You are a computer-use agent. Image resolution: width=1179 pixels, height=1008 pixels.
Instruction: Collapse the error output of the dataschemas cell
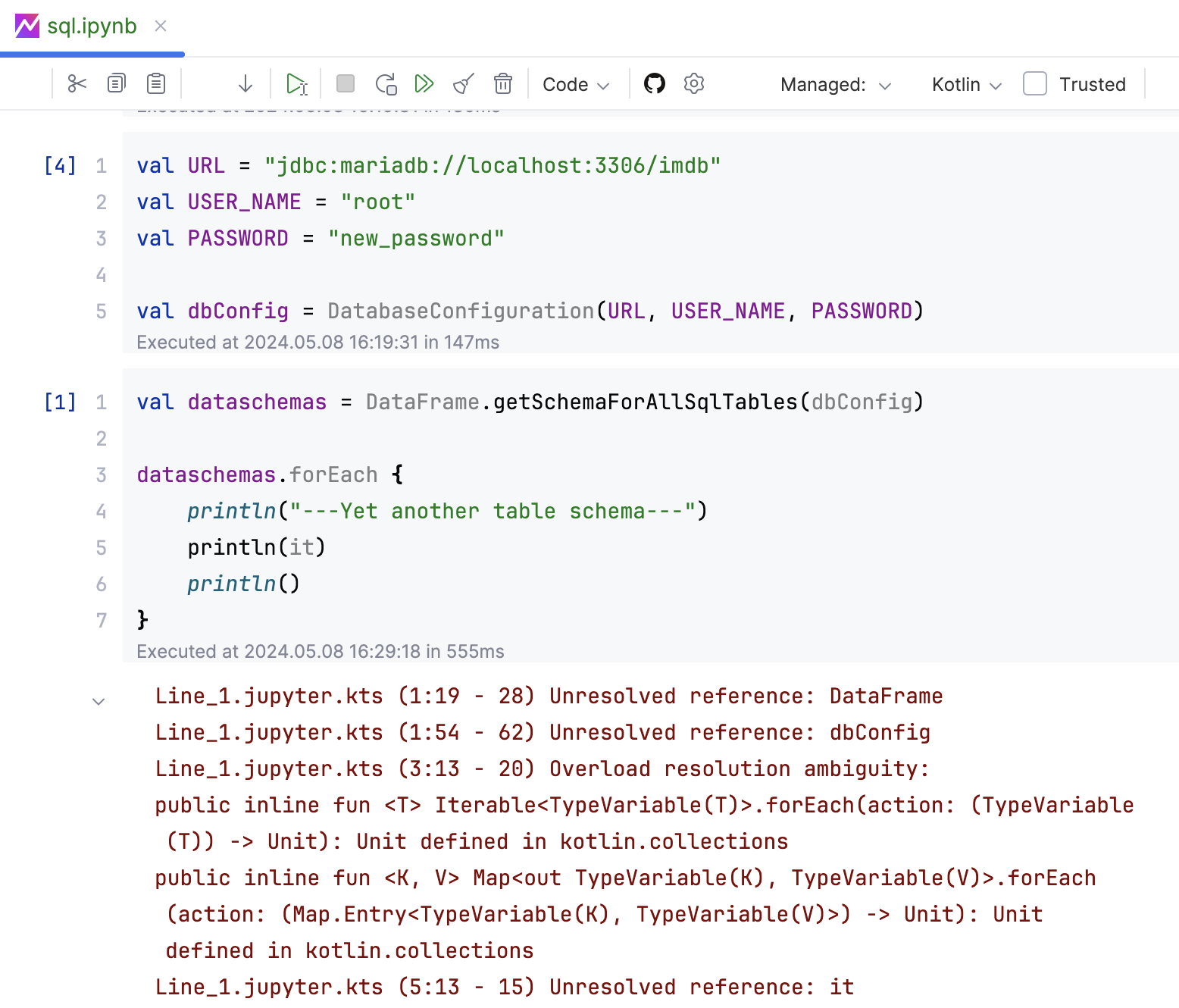99,701
